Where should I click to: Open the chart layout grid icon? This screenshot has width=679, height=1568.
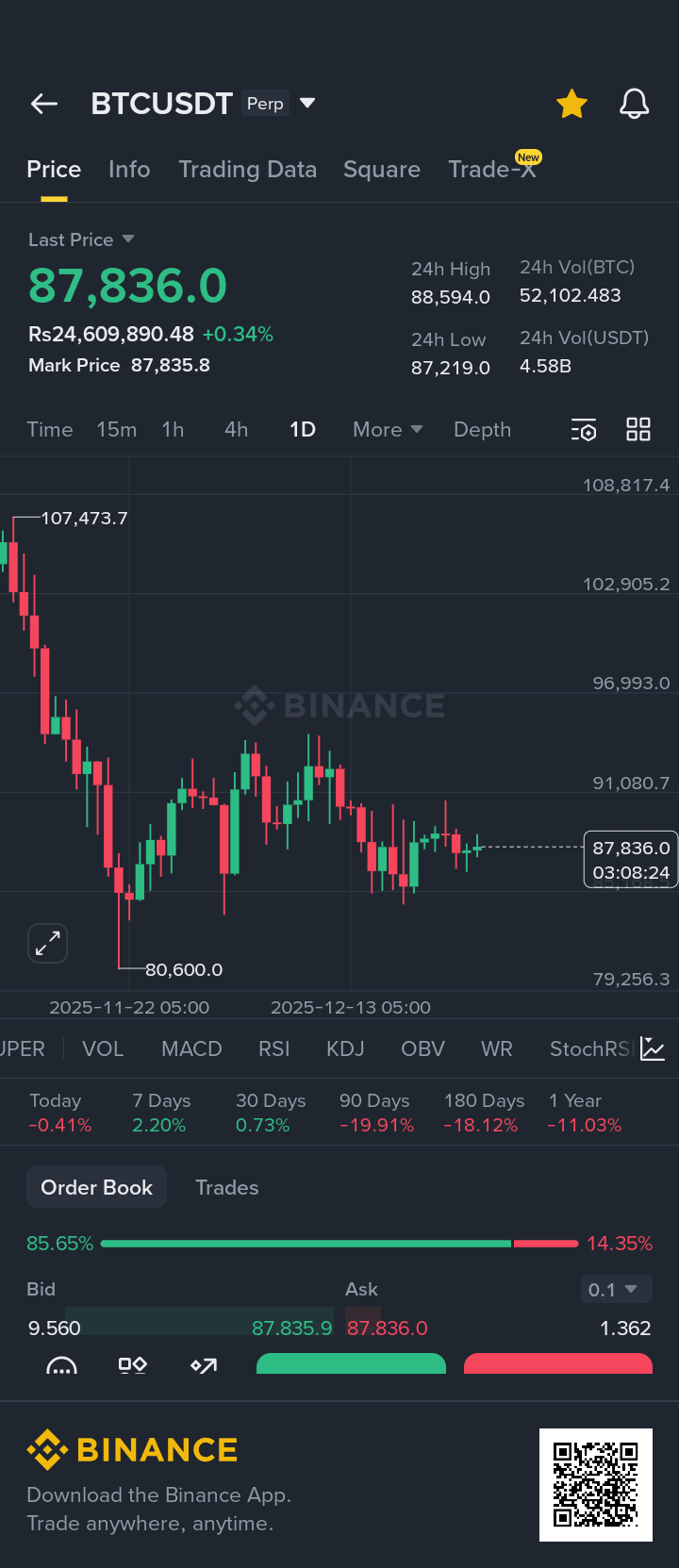[x=638, y=430]
